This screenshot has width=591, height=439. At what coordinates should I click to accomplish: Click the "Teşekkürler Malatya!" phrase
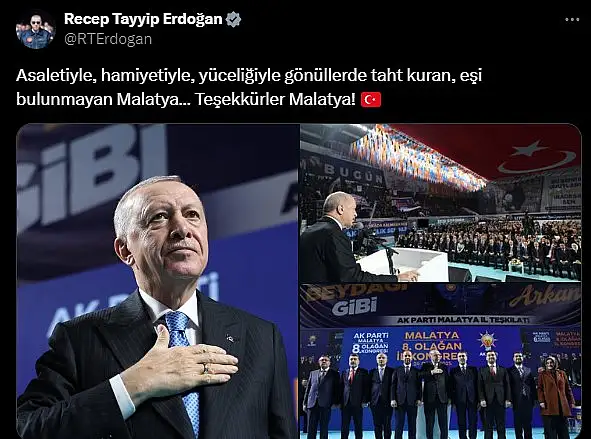275,100
